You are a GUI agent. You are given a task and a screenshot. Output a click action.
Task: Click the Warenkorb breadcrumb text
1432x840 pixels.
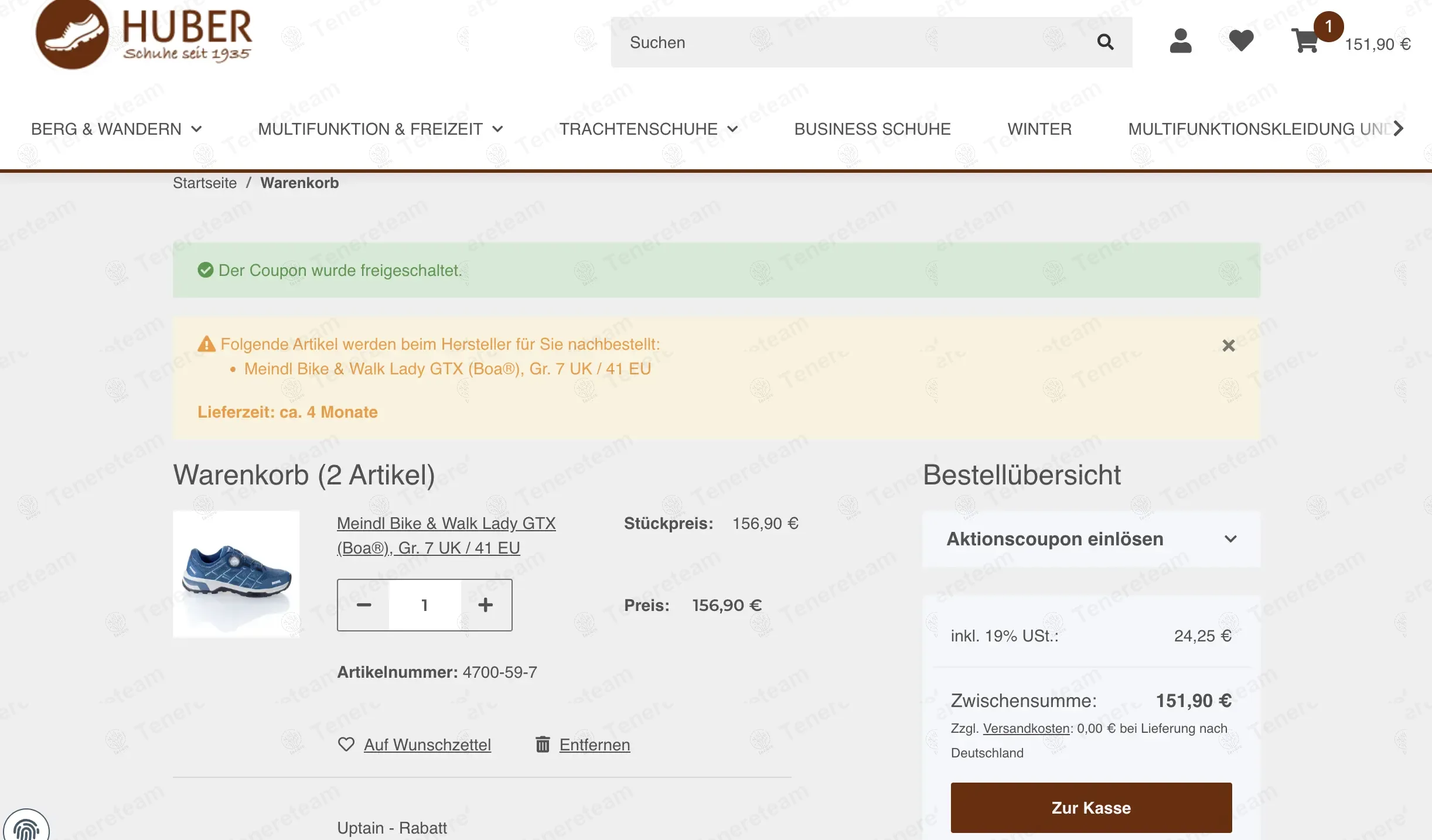tap(299, 183)
